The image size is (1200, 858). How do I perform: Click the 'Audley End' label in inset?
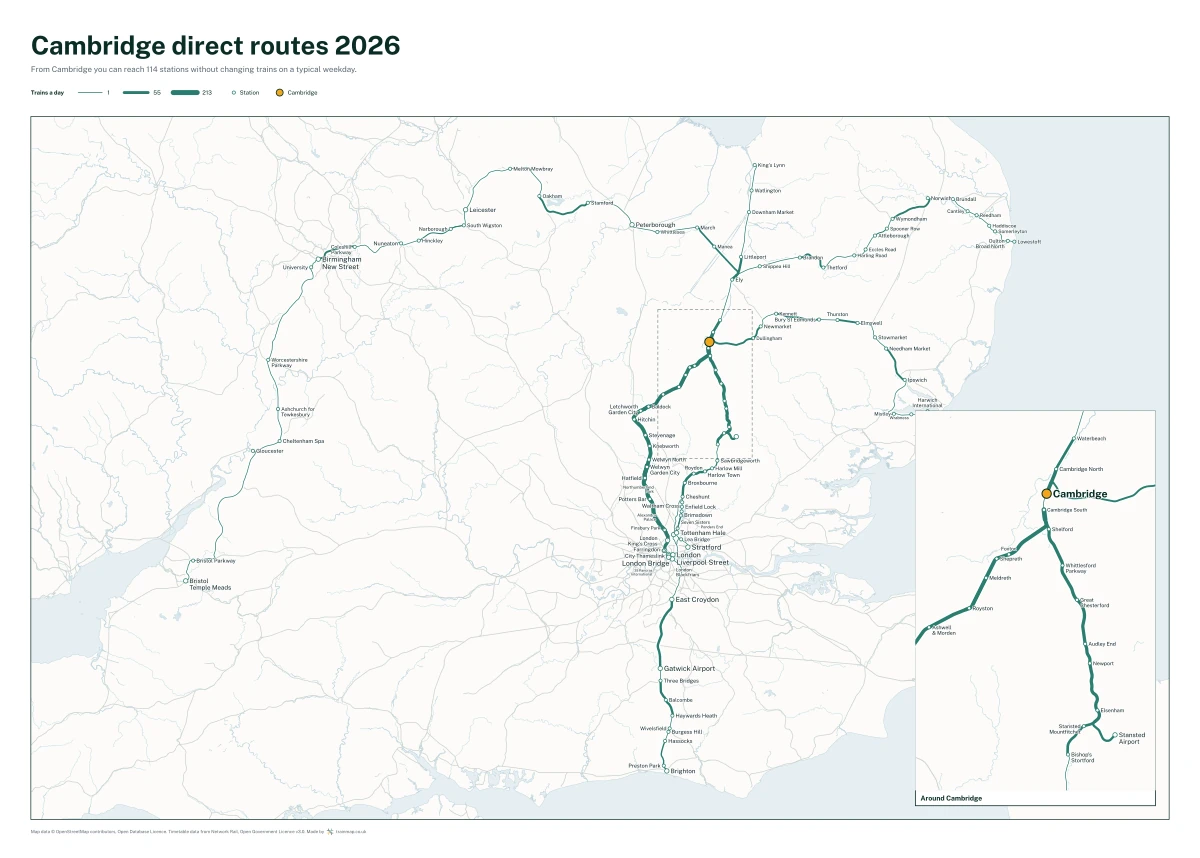pyautogui.click(x=1101, y=644)
